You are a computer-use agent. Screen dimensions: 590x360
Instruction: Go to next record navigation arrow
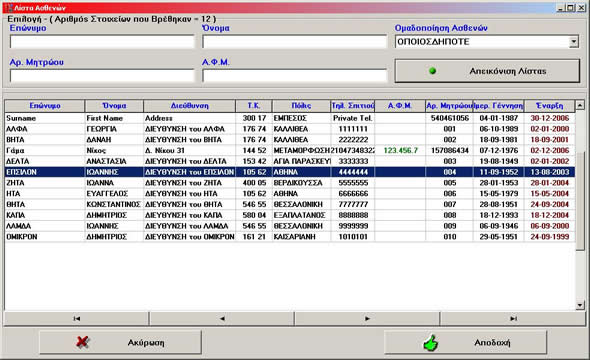coord(367,319)
